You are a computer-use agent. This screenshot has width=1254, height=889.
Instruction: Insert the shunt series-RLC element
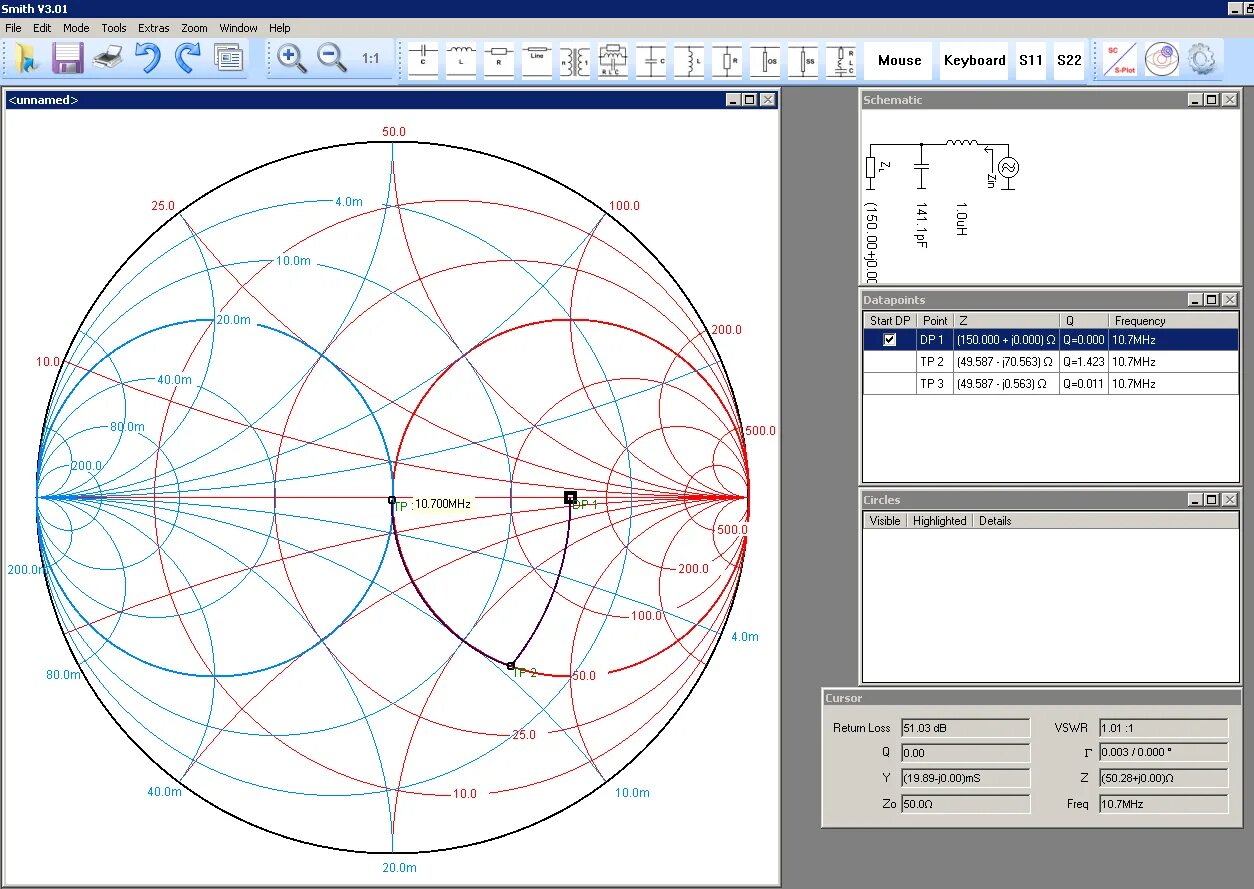pyautogui.click(x=841, y=61)
